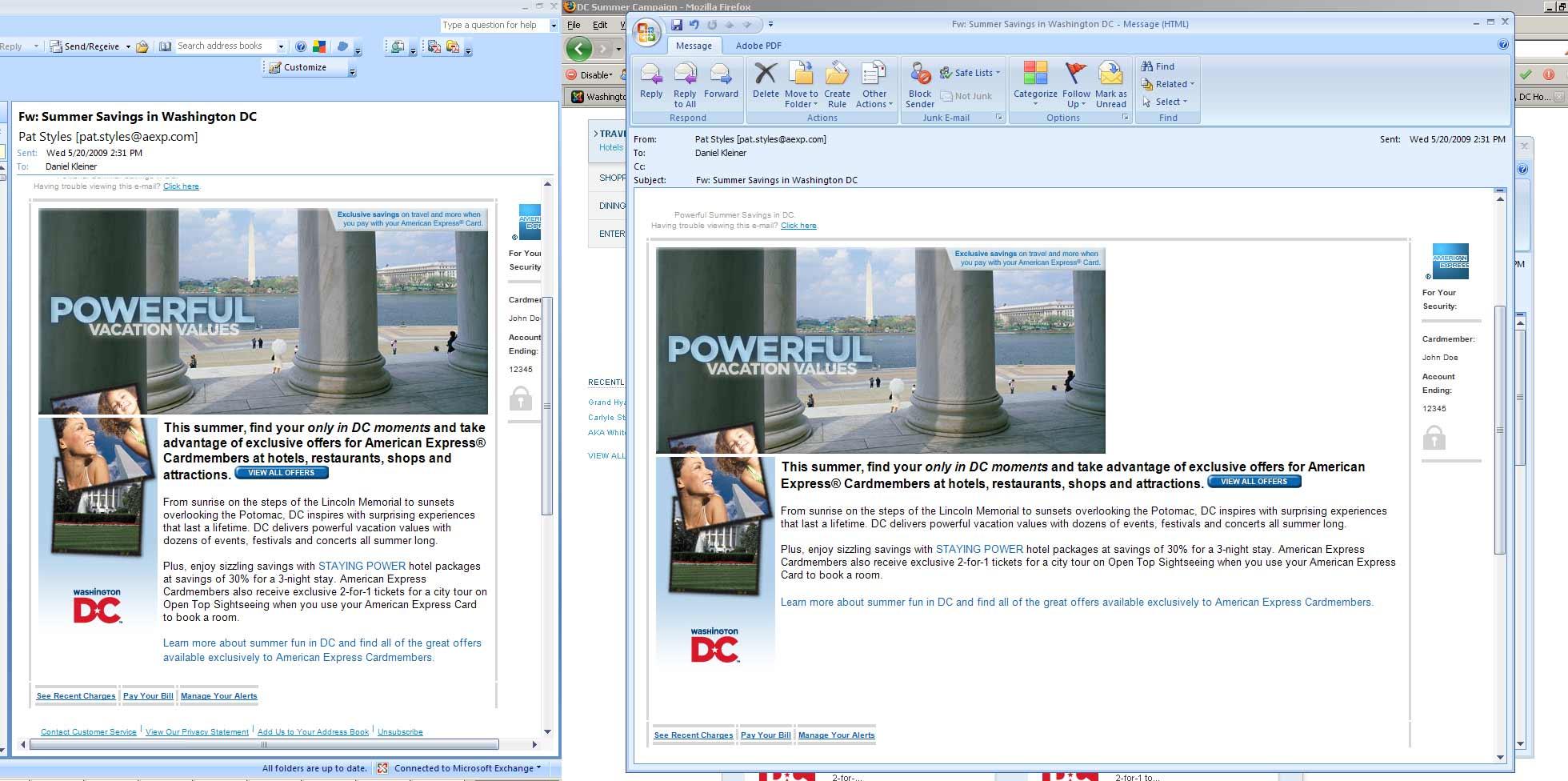The height and width of the screenshot is (781, 1568).
Task: Click the horizontal scrollbar in preview pane
Action: pyautogui.click(x=264, y=744)
